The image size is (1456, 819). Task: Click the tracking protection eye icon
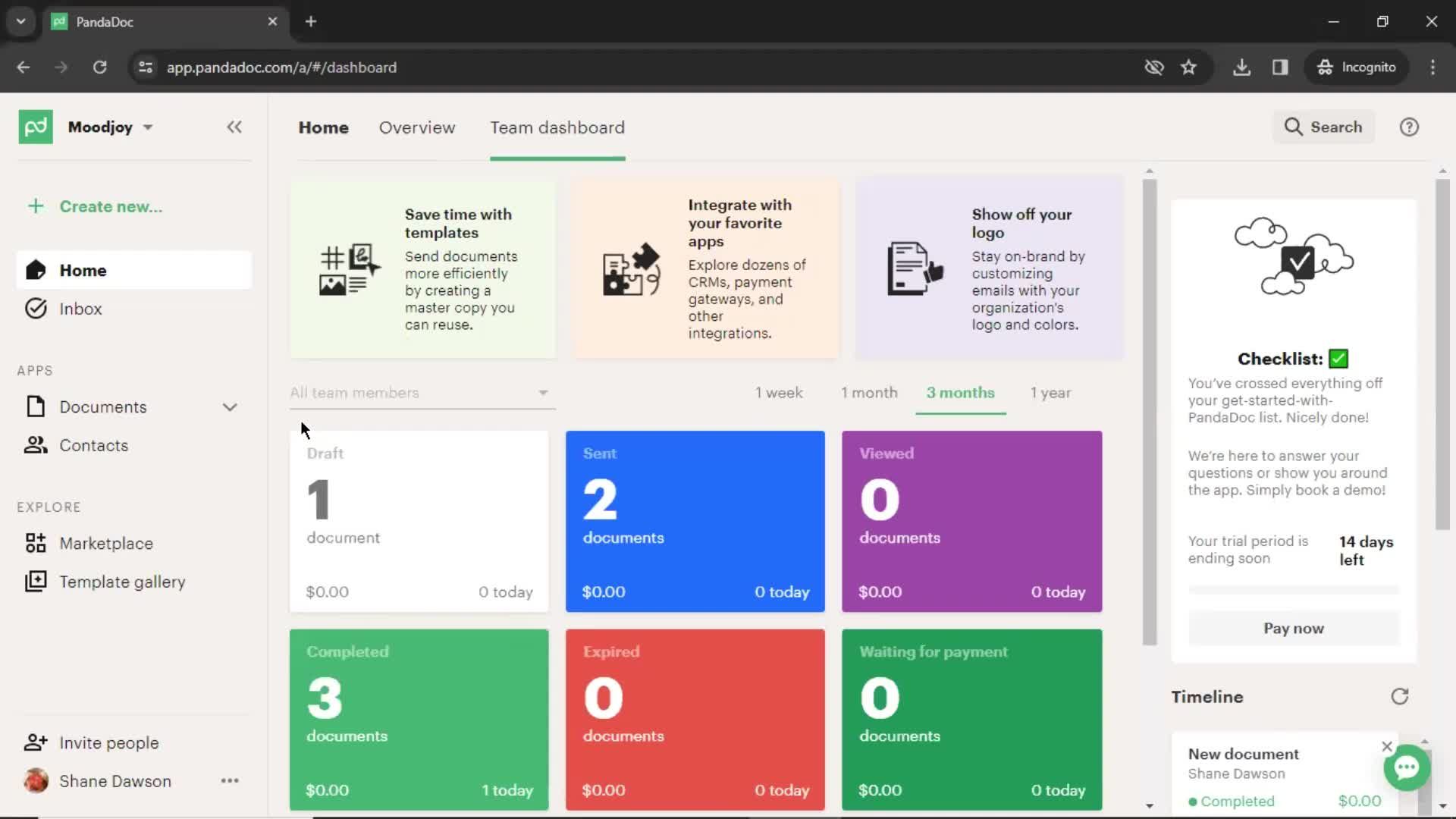pos(1154,67)
